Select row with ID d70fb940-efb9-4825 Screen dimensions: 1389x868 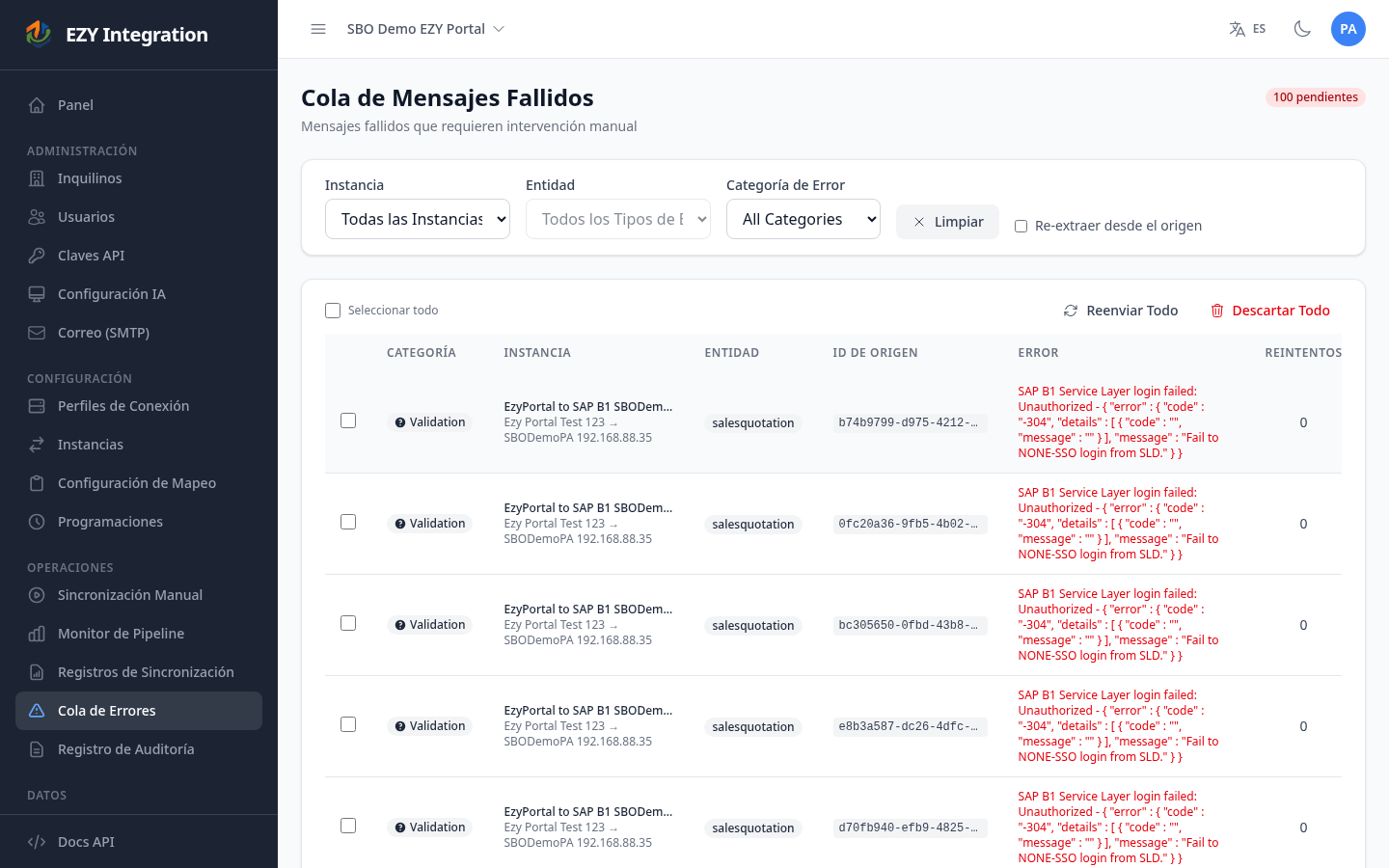(348, 826)
